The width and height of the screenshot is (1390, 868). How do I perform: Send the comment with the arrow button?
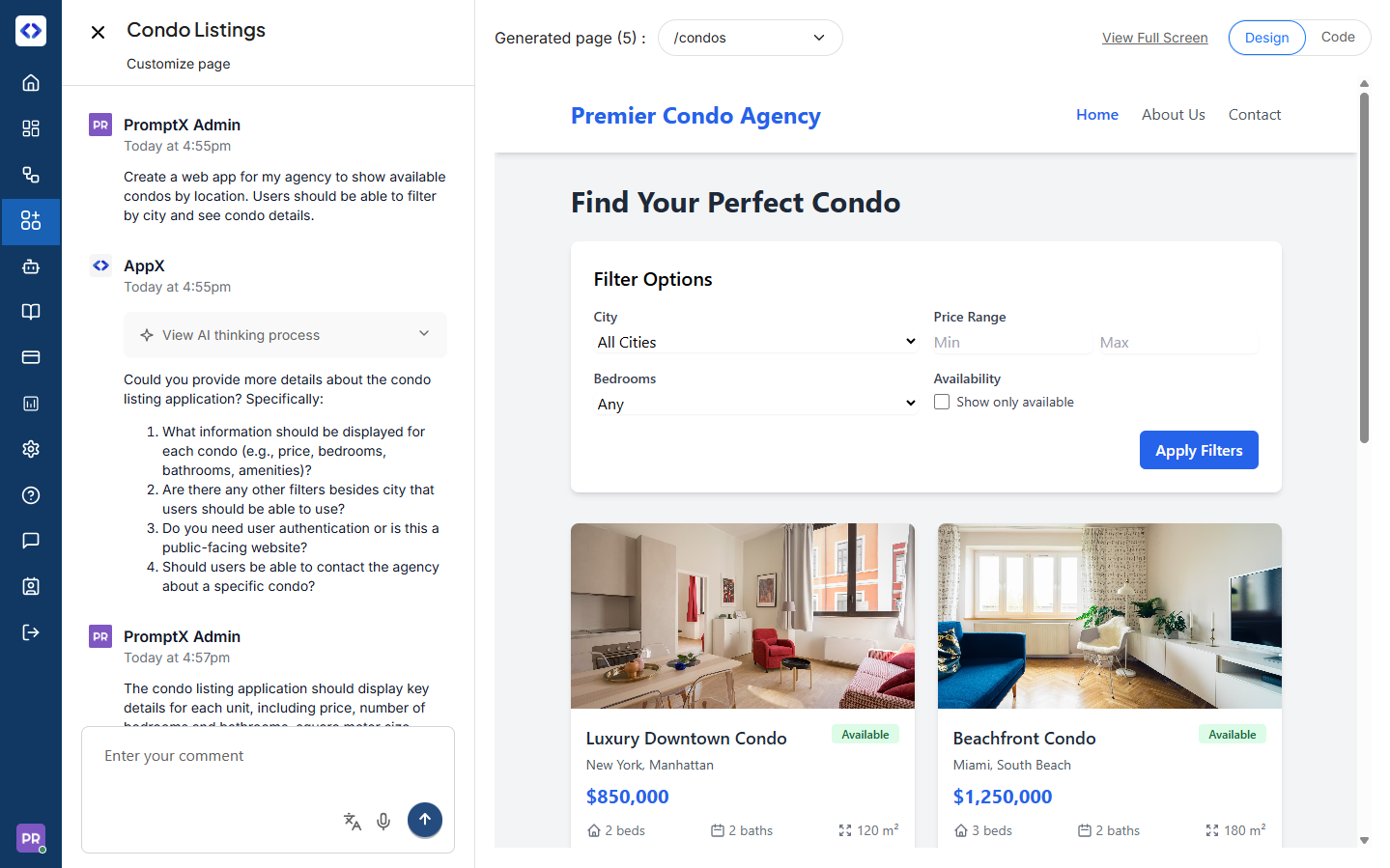[425, 820]
